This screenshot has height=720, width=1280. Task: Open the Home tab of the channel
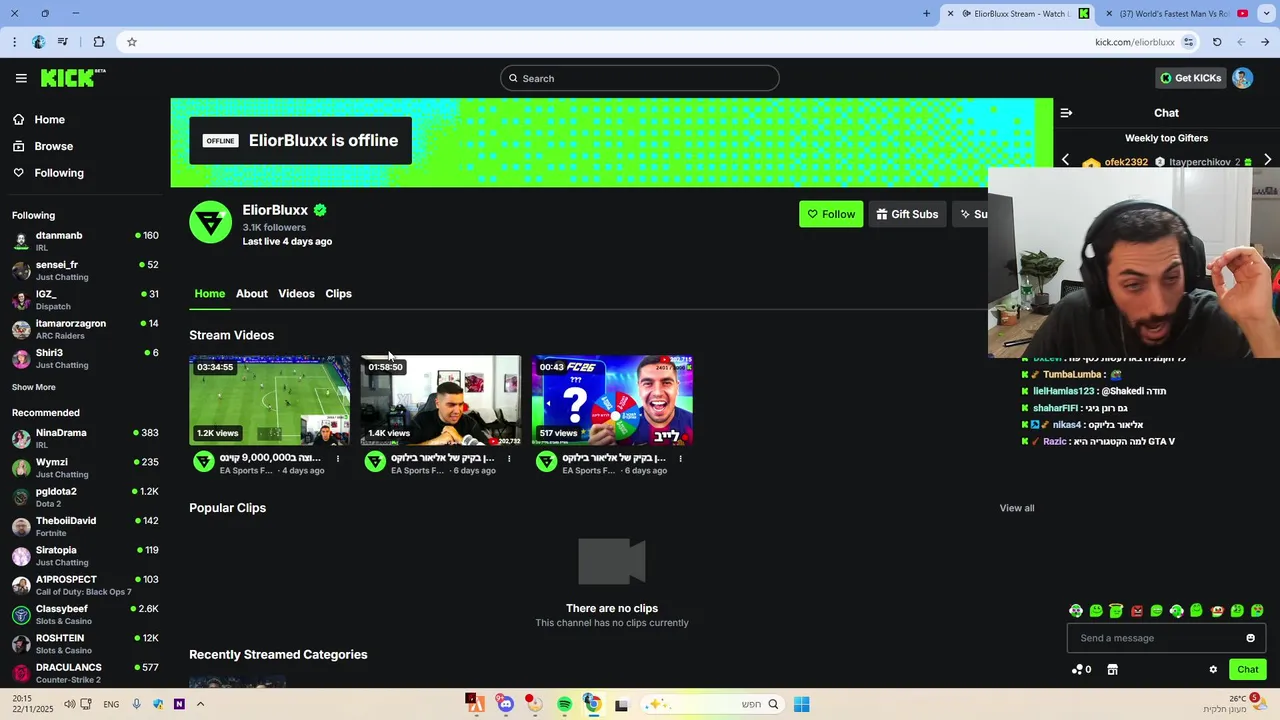pos(209,293)
